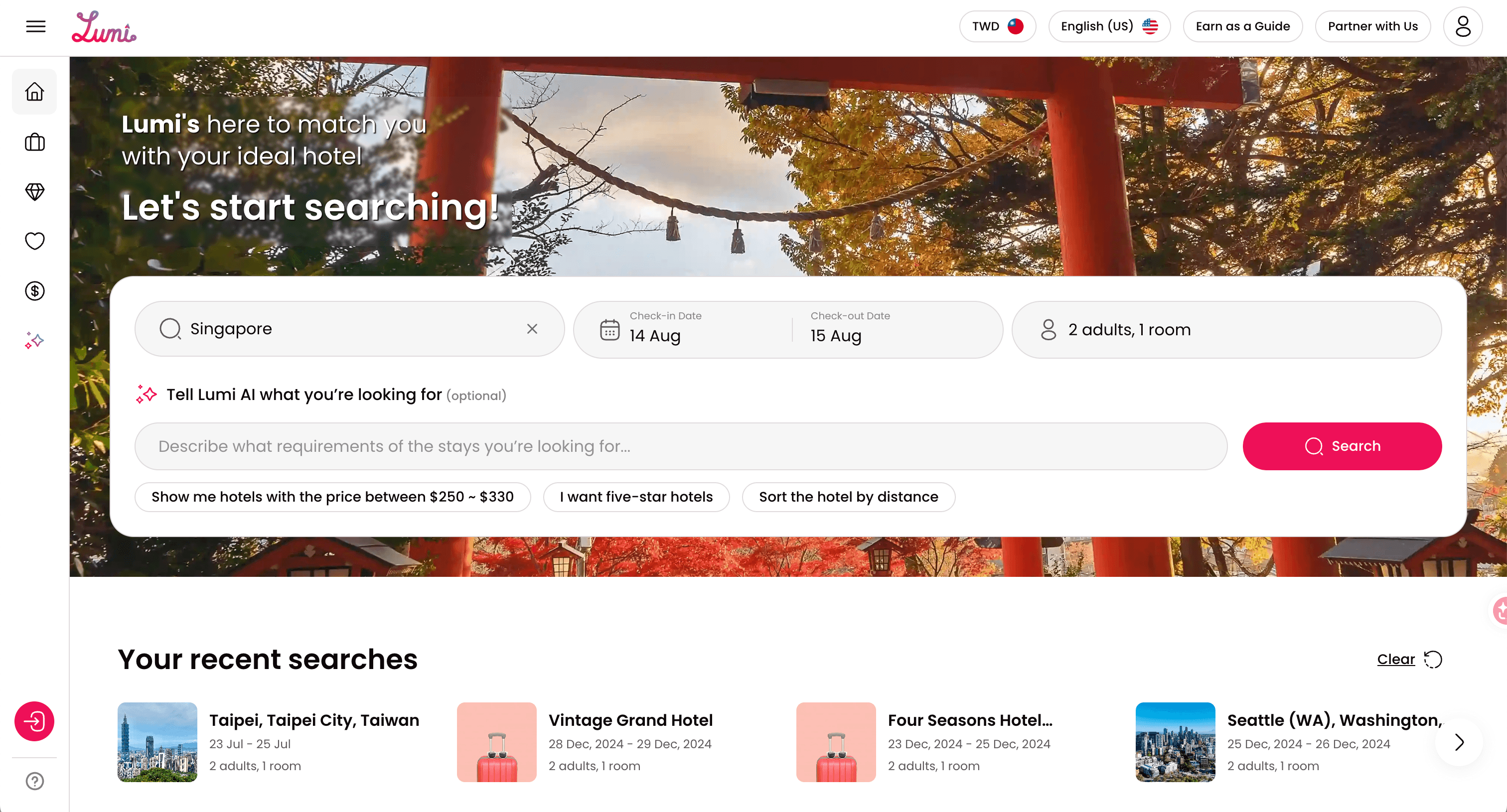
Task: Open the 2 adults, 1 room selector
Action: click(x=1227, y=330)
